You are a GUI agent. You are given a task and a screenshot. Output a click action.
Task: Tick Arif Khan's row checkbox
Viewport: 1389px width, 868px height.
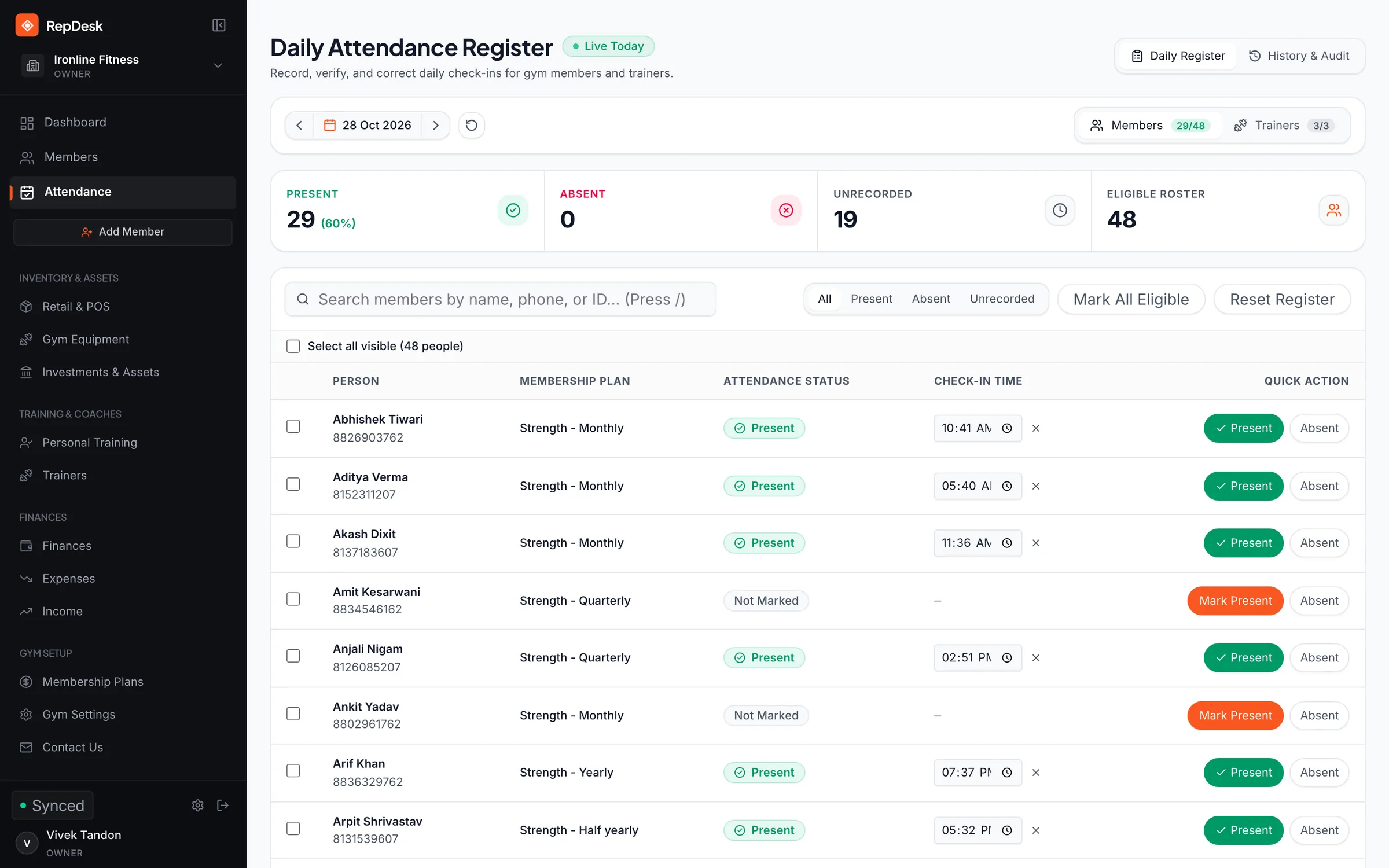pyautogui.click(x=293, y=771)
